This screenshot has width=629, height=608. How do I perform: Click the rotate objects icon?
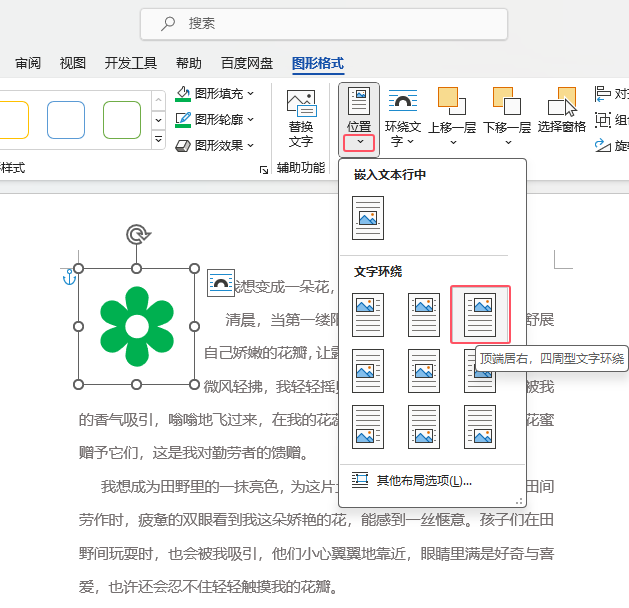pyautogui.click(x=602, y=145)
